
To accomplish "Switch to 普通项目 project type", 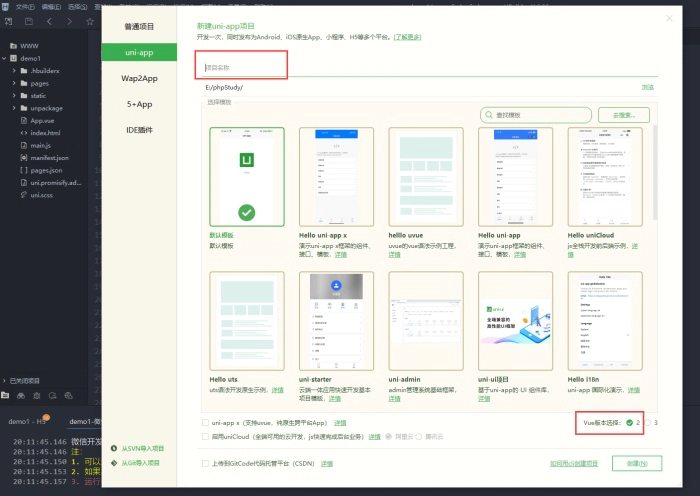I will (139, 27).
